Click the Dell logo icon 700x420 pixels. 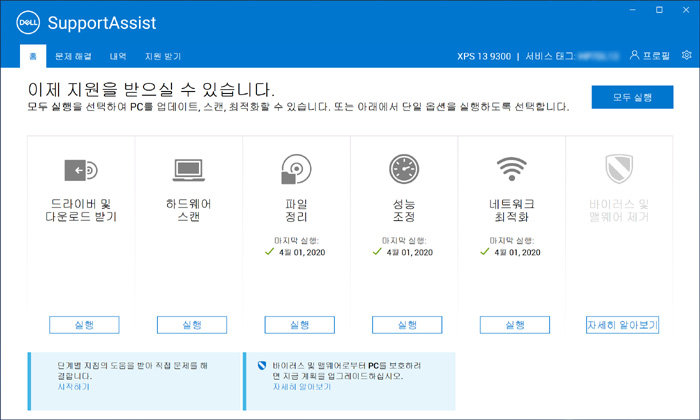(28, 23)
